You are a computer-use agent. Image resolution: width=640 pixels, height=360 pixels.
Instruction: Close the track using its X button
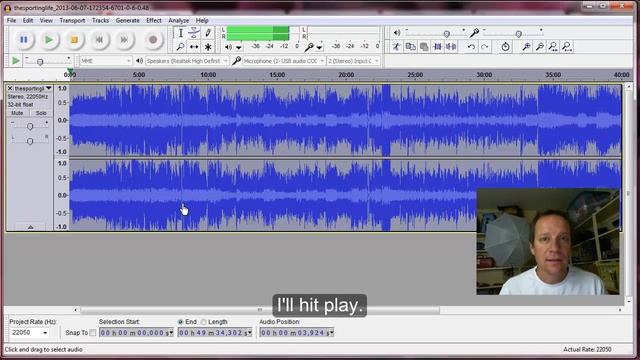pyautogui.click(x=10, y=88)
